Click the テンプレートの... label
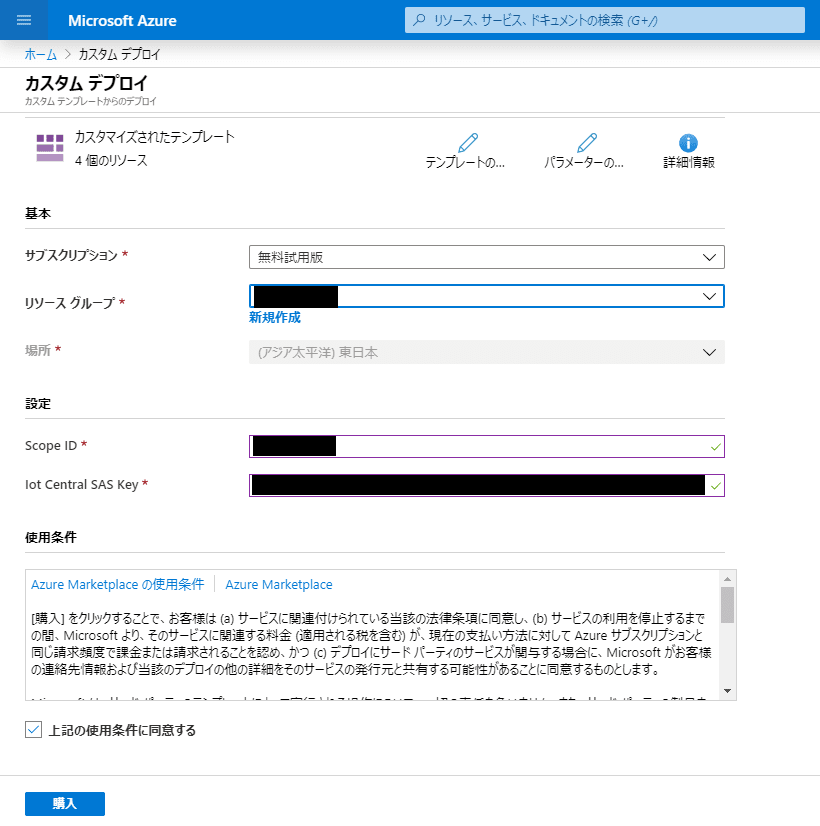 click(x=465, y=163)
